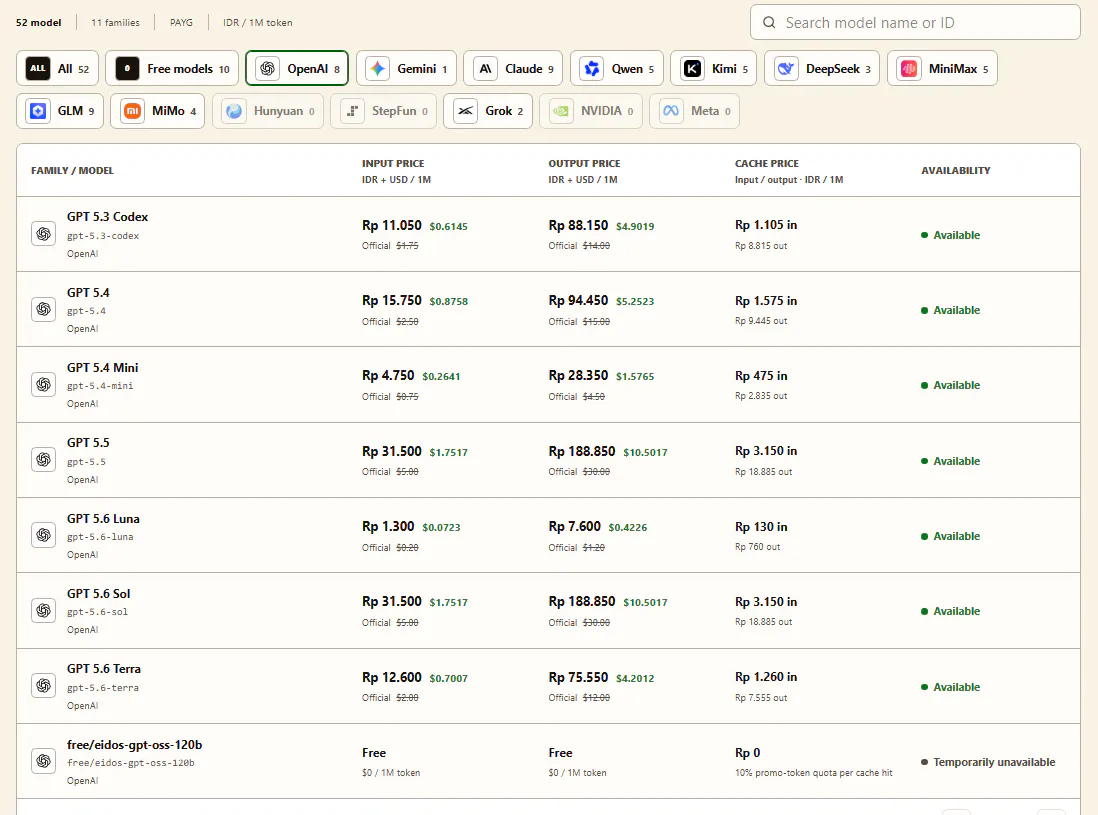Click OpenAI logo in GPT 5.4 Mini row
The height and width of the screenshot is (815, 1098).
pos(43,384)
